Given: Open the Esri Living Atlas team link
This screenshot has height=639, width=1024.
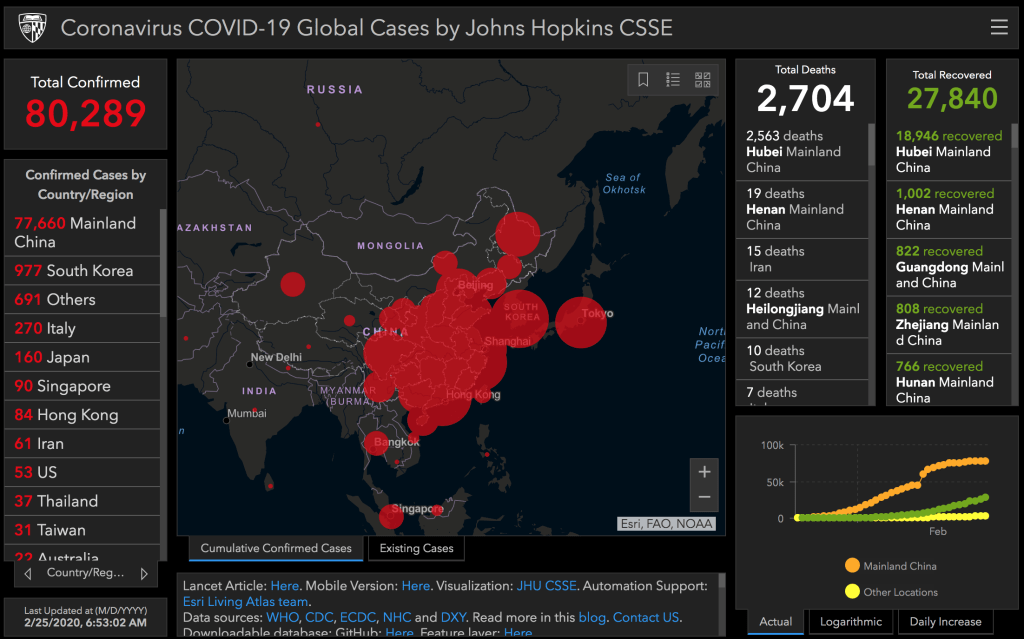Looking at the screenshot, I should (x=246, y=602).
